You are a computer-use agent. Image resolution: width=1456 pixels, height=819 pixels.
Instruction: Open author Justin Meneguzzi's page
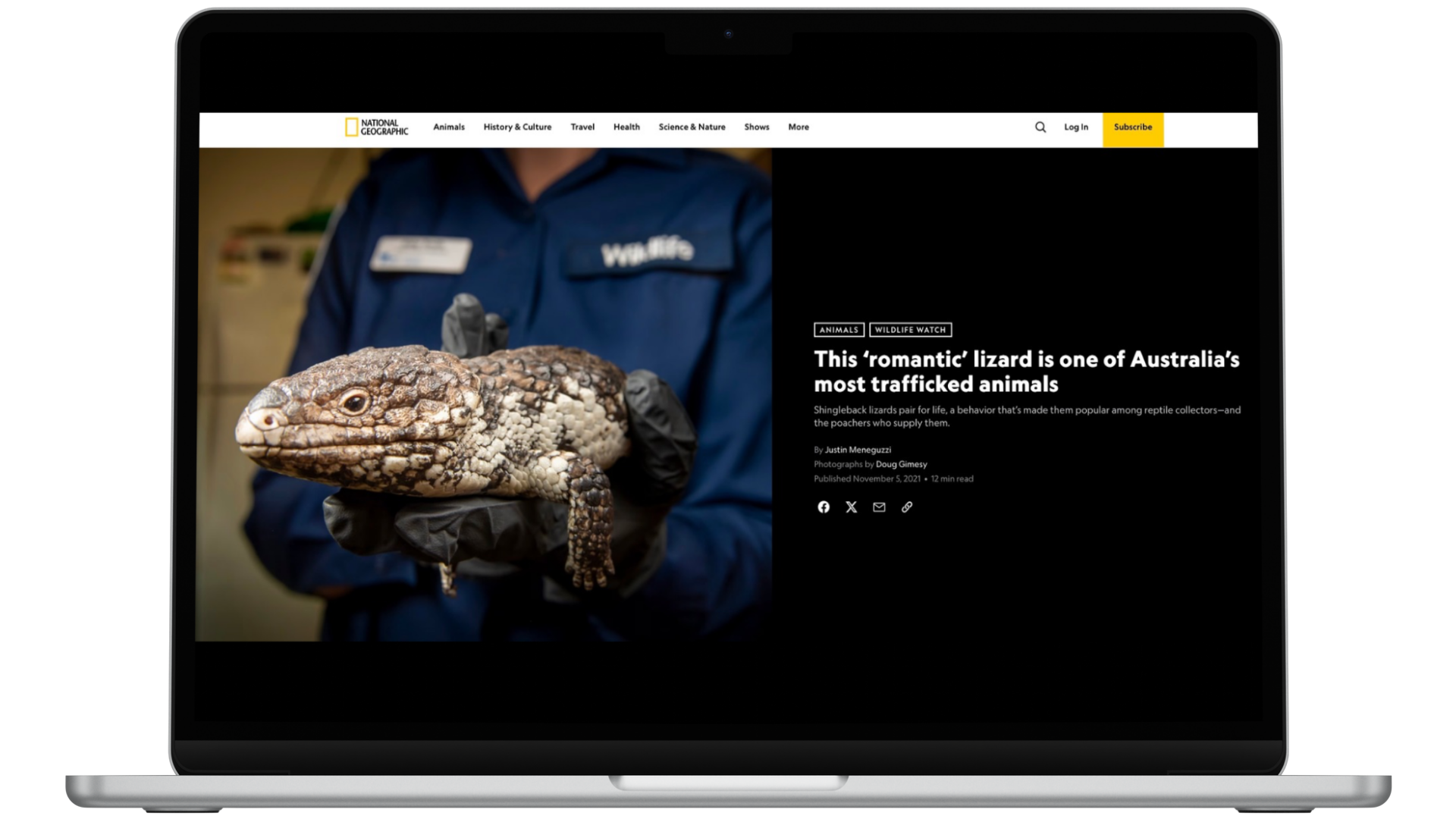click(858, 450)
